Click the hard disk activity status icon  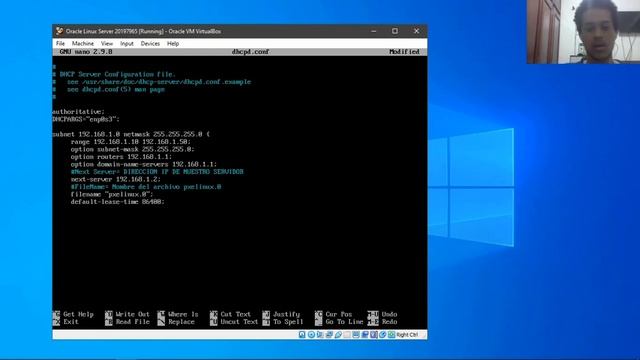coord(302,335)
